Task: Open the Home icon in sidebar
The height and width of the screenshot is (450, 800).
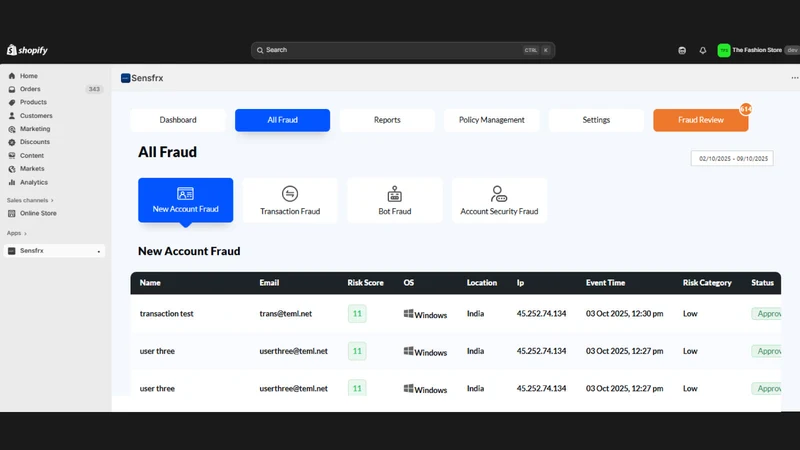Action: pyautogui.click(x=12, y=76)
